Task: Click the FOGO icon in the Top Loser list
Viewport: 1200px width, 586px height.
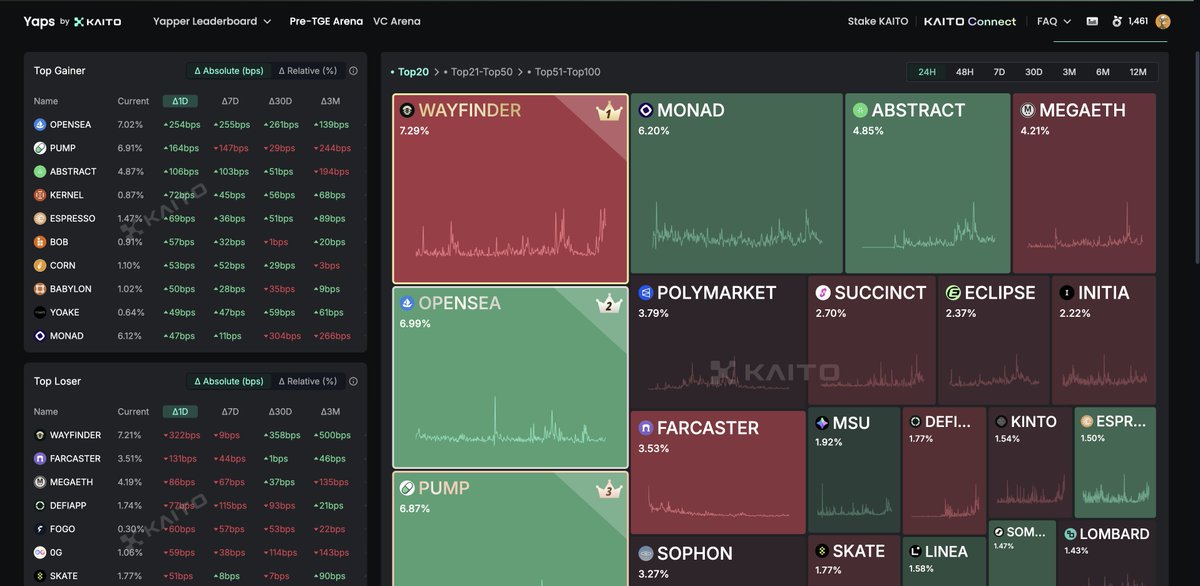Action: (x=40, y=529)
